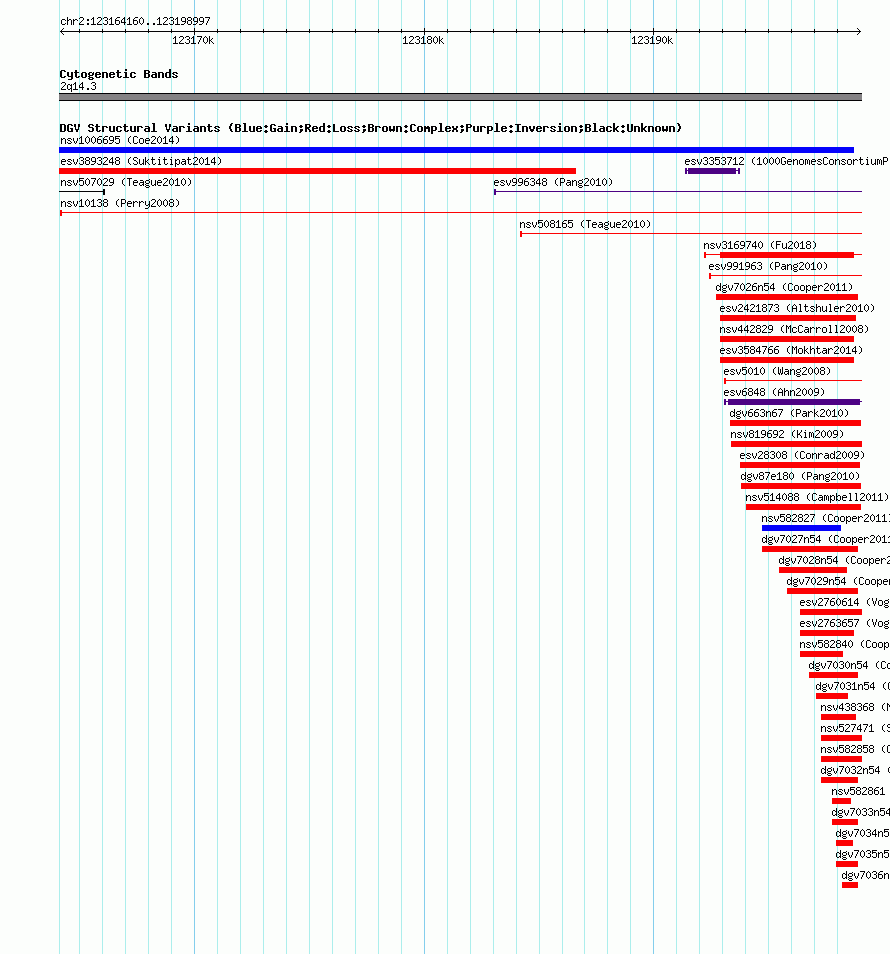Open nsv508165 (Teague2010) label

coord(585,224)
